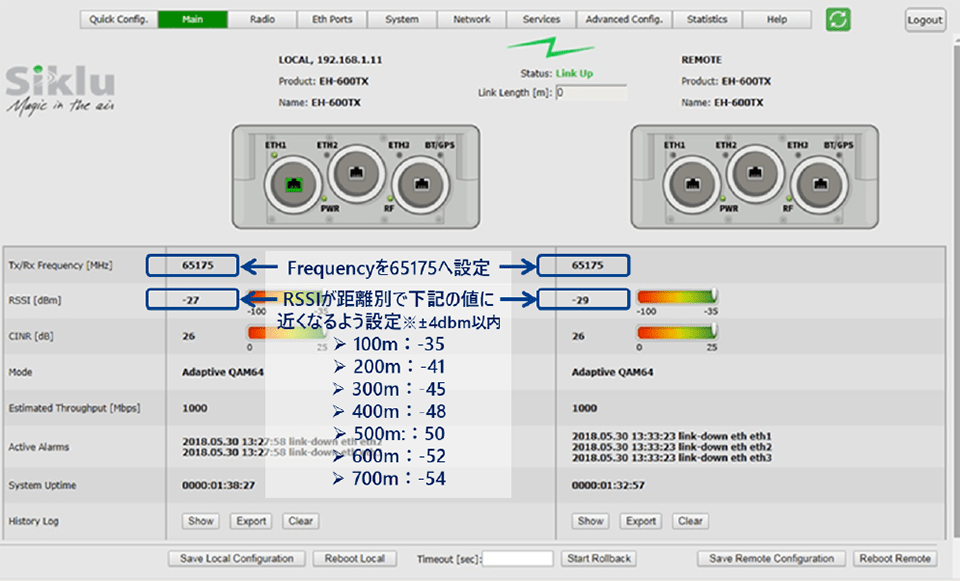Image resolution: width=960 pixels, height=581 pixels.
Task: Click the "Link Up" status text
Action: click(x=574, y=73)
